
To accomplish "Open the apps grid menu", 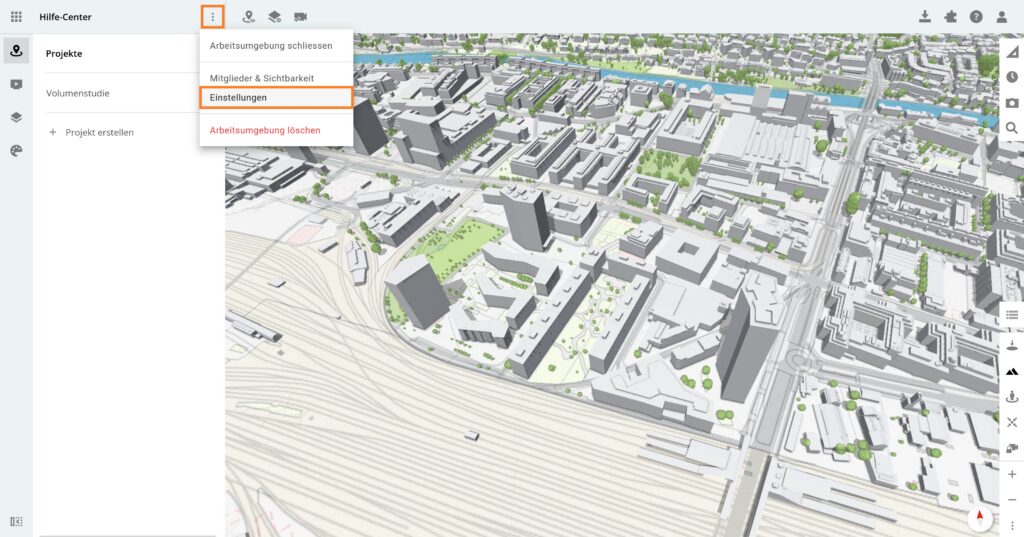I will [16, 17].
